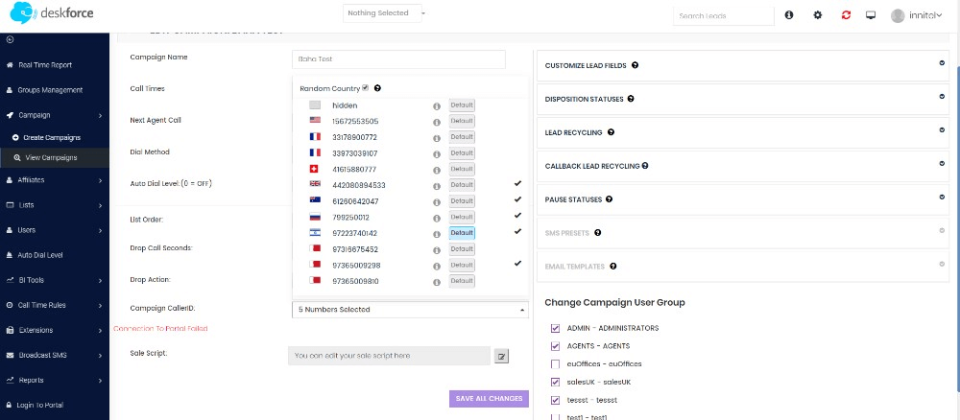
Task: Open sale script edit pencil icon
Action: 501,356
